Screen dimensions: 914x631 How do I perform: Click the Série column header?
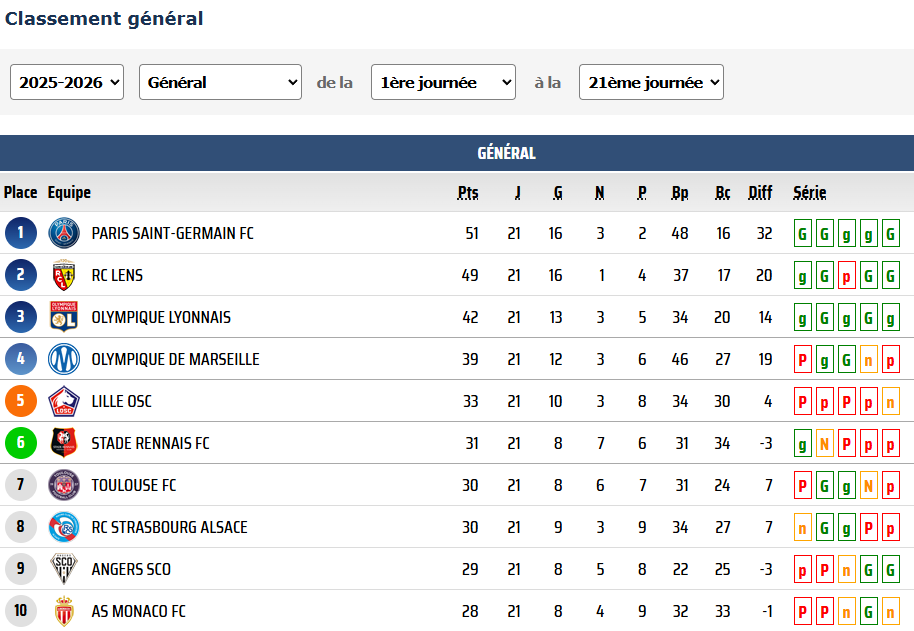point(810,193)
